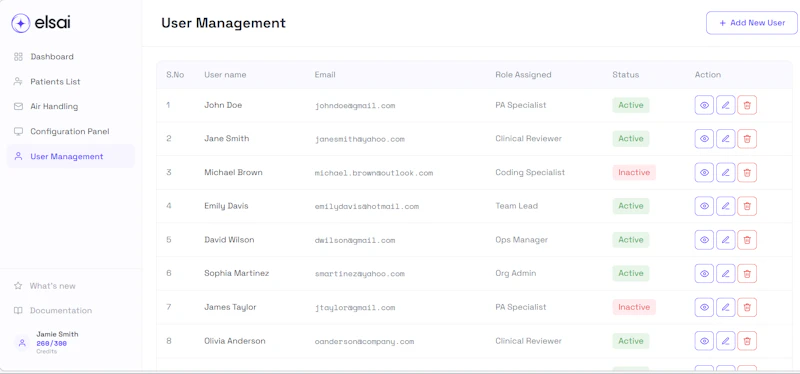Click the S.No column header
800x374 pixels.
tap(175, 74)
